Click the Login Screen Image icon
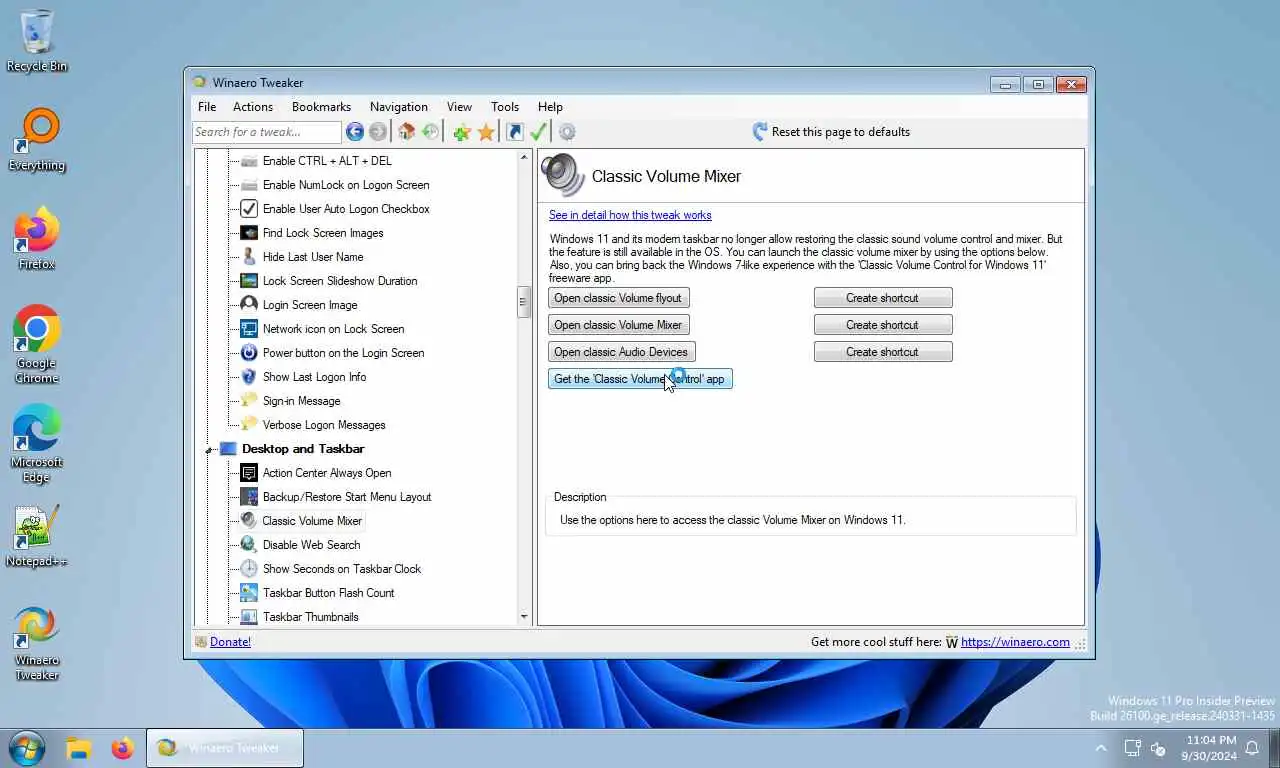Image resolution: width=1280 pixels, height=768 pixels. pos(249,305)
